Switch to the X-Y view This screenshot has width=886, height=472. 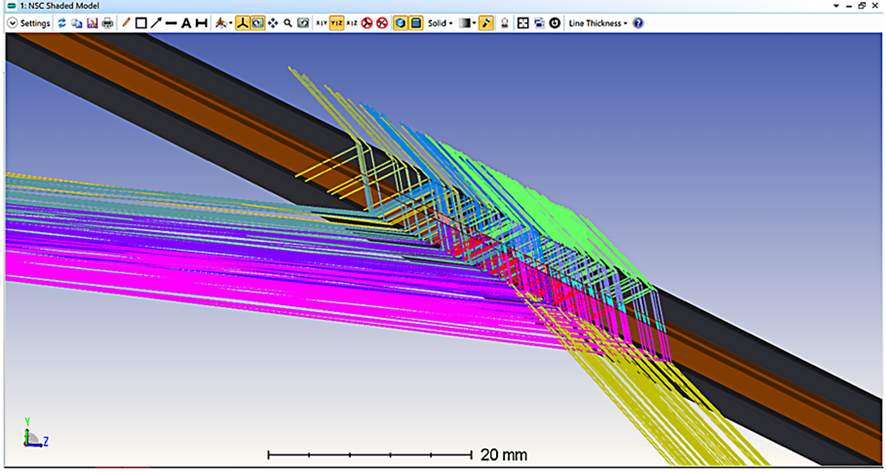pyautogui.click(x=320, y=22)
